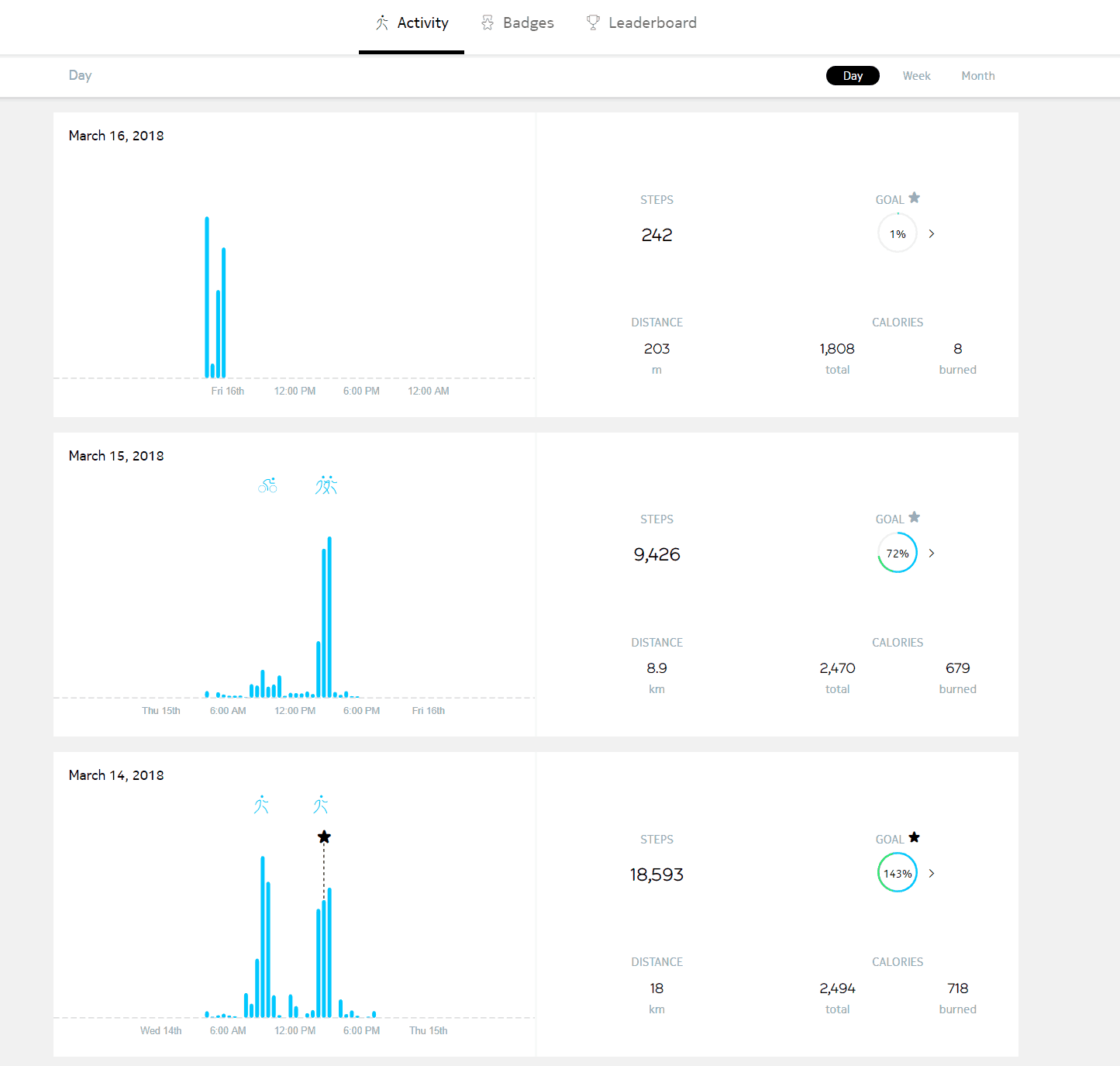Image resolution: width=1120 pixels, height=1066 pixels.
Task: Click the cycling activity icon on March 15
Action: point(267,485)
